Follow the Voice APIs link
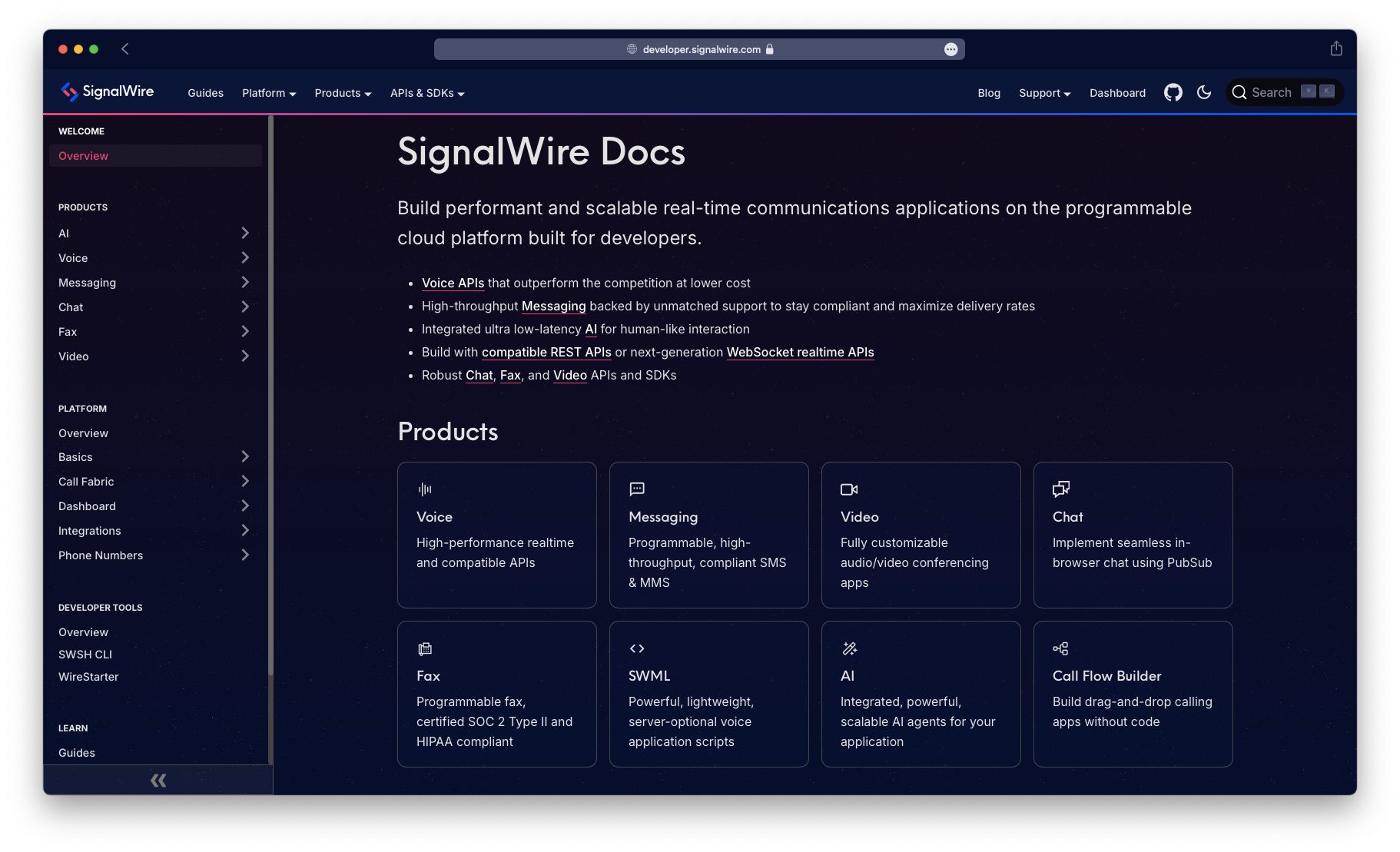This screenshot has width=1400, height=852. pyautogui.click(x=453, y=283)
